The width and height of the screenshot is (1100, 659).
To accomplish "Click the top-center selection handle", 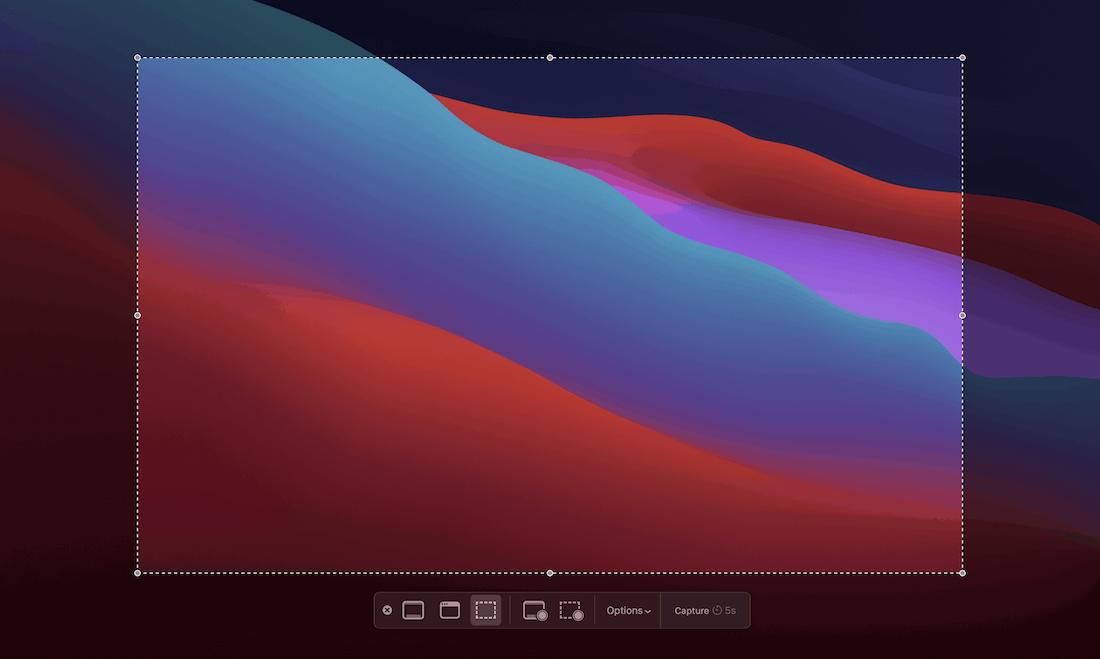I will [550, 58].
